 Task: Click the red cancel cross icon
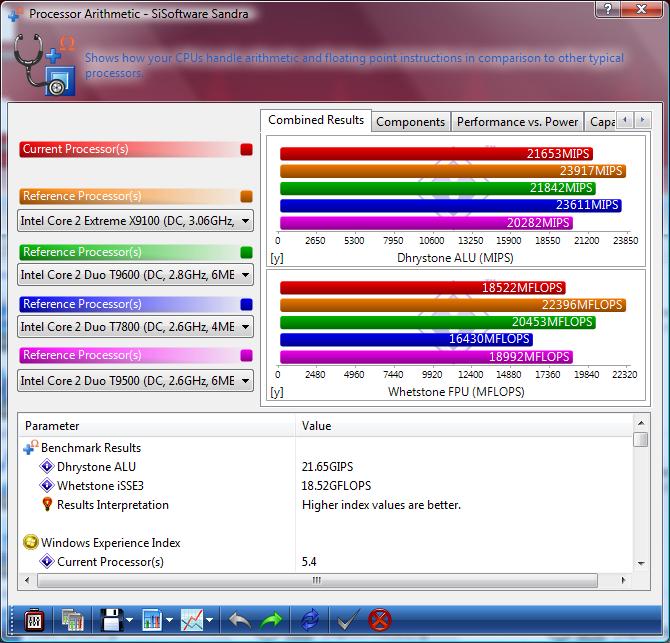(x=379, y=620)
